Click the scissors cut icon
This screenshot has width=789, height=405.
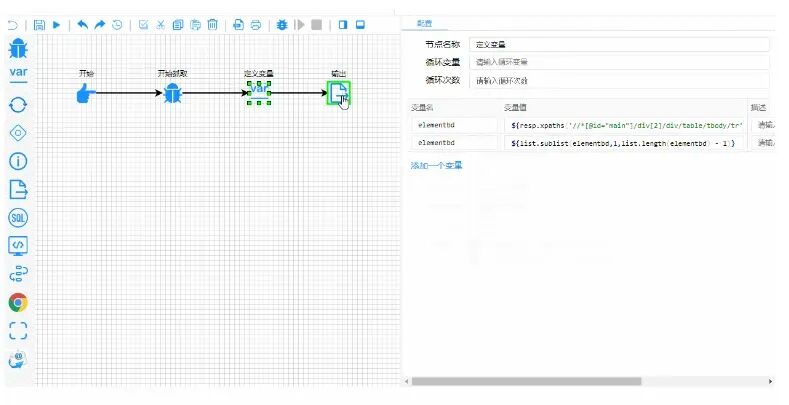160,24
